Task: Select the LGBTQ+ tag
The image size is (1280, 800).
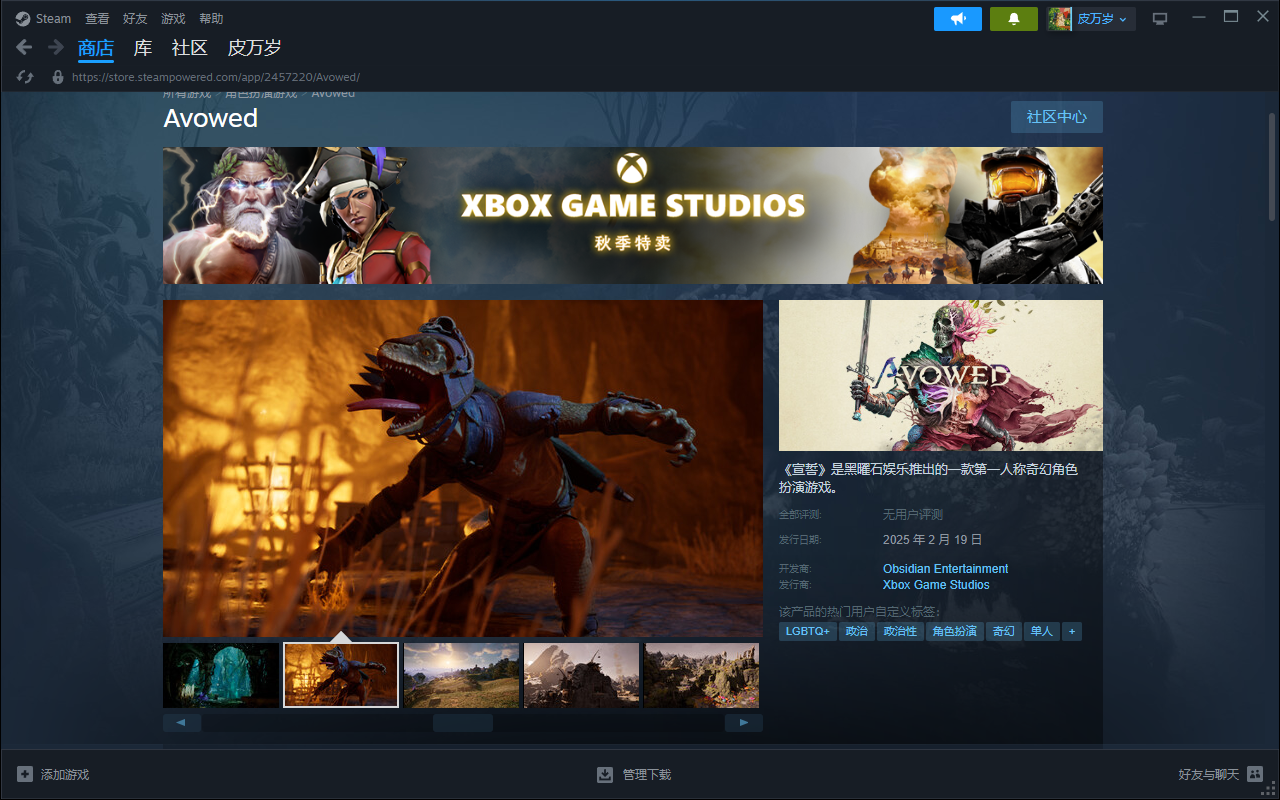Action: 808,631
